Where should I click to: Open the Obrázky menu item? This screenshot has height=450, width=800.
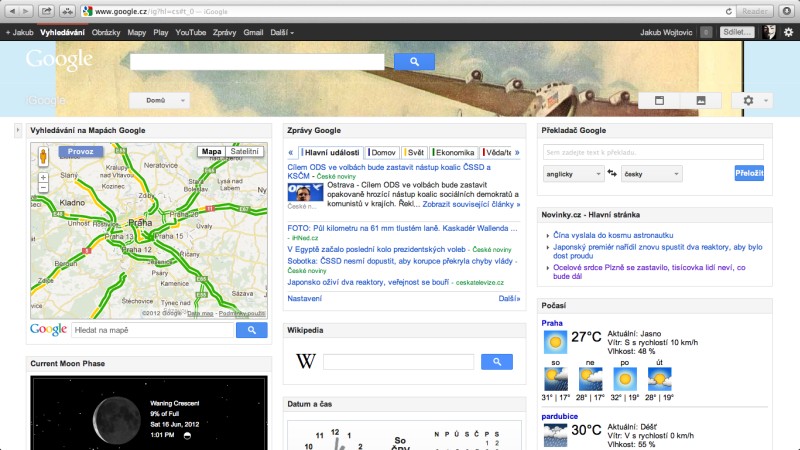[106, 32]
